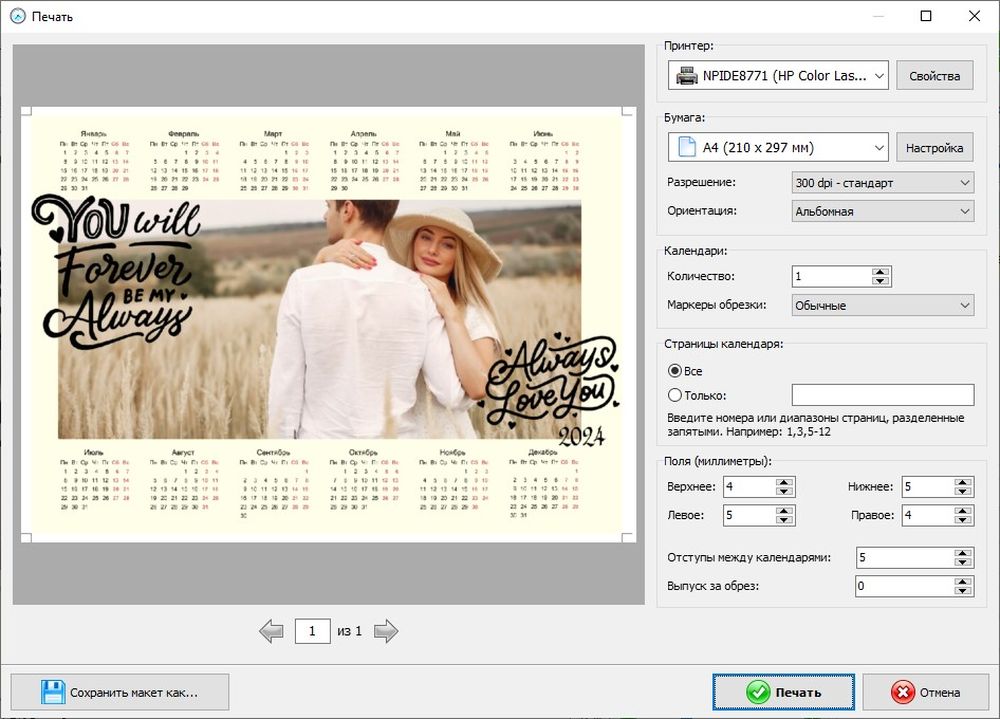Click the floppy disk save layout icon

click(53, 692)
